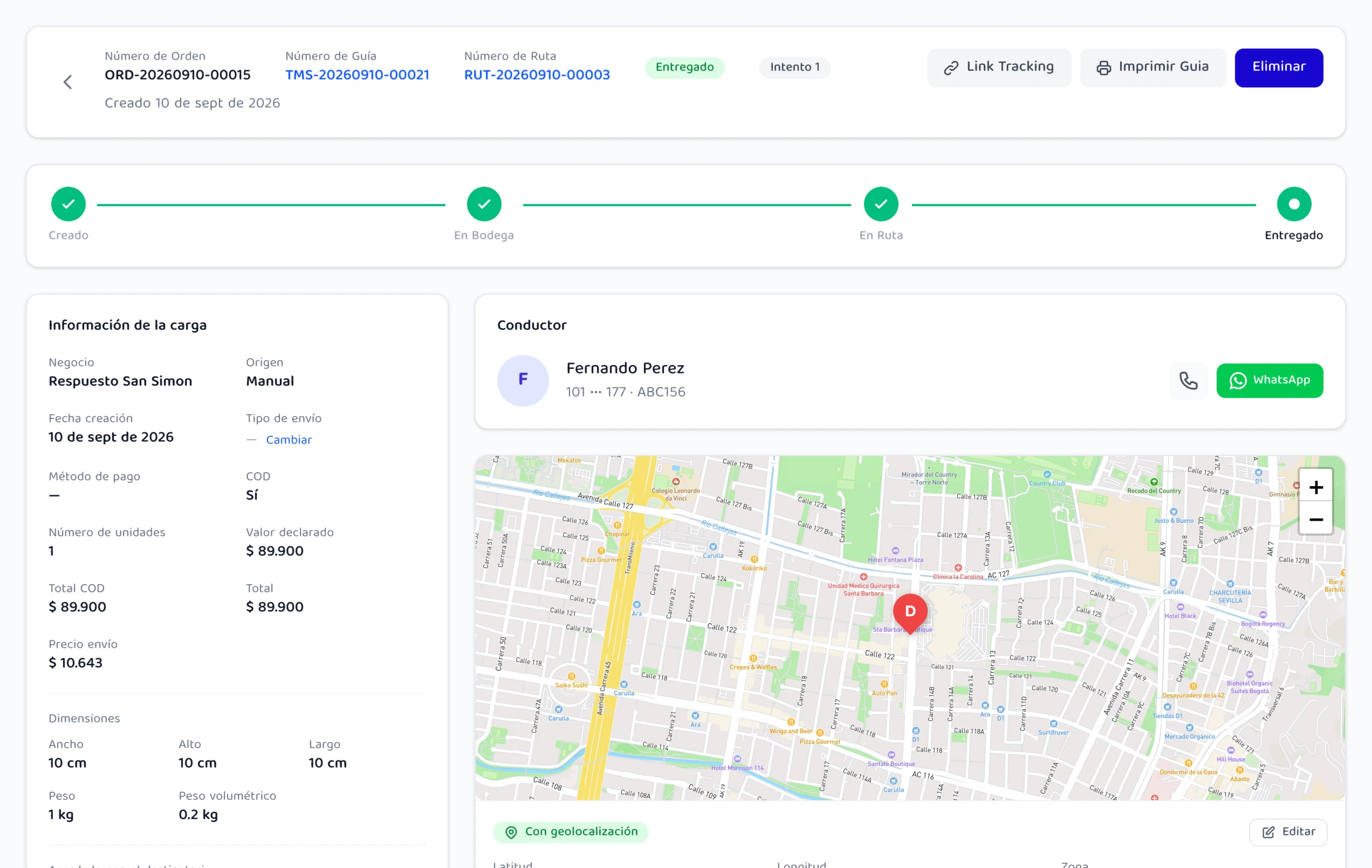The image size is (1372, 868).
Task: Click the Entregado status badge
Action: (x=684, y=67)
